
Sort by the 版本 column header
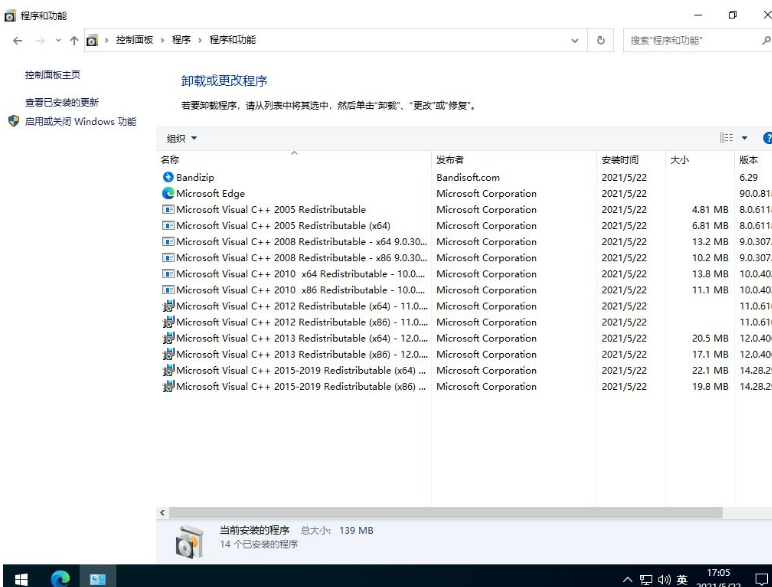753,160
